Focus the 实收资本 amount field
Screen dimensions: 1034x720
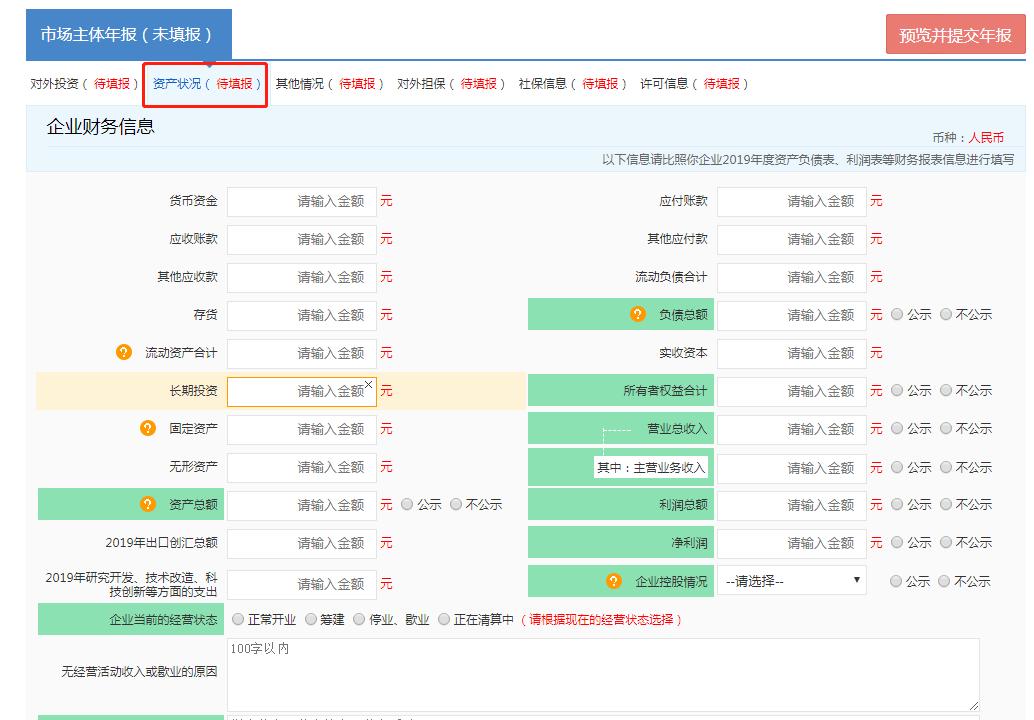(x=792, y=353)
